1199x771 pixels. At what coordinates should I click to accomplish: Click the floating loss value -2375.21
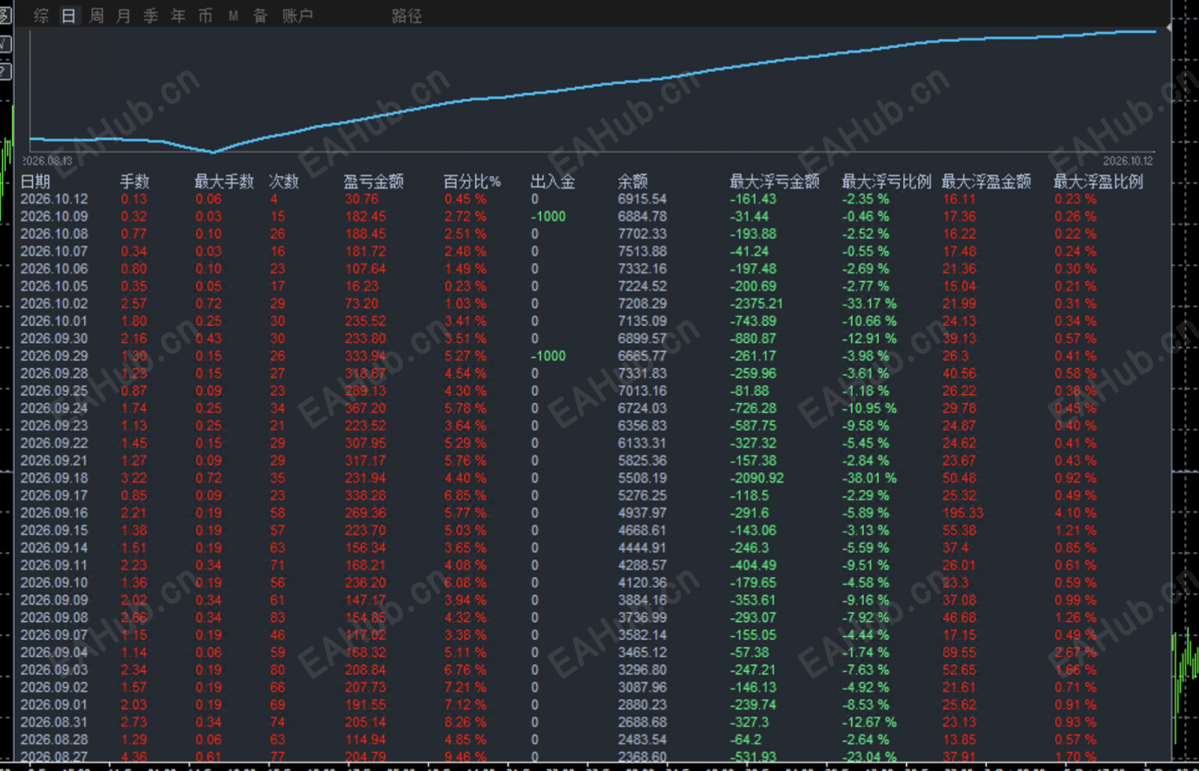756,304
